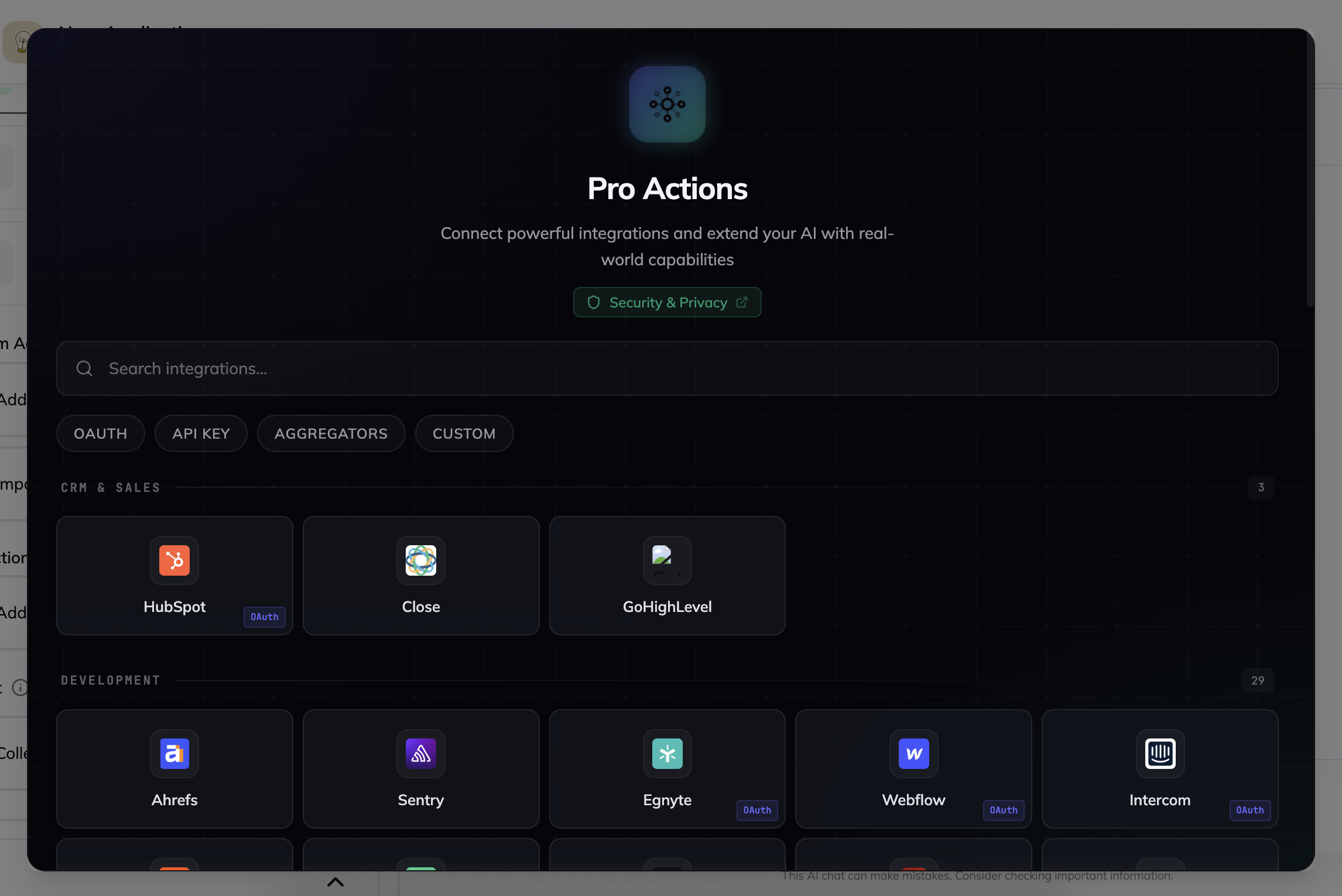Click the upward chevron at bottom
The image size is (1342, 896).
click(335, 882)
